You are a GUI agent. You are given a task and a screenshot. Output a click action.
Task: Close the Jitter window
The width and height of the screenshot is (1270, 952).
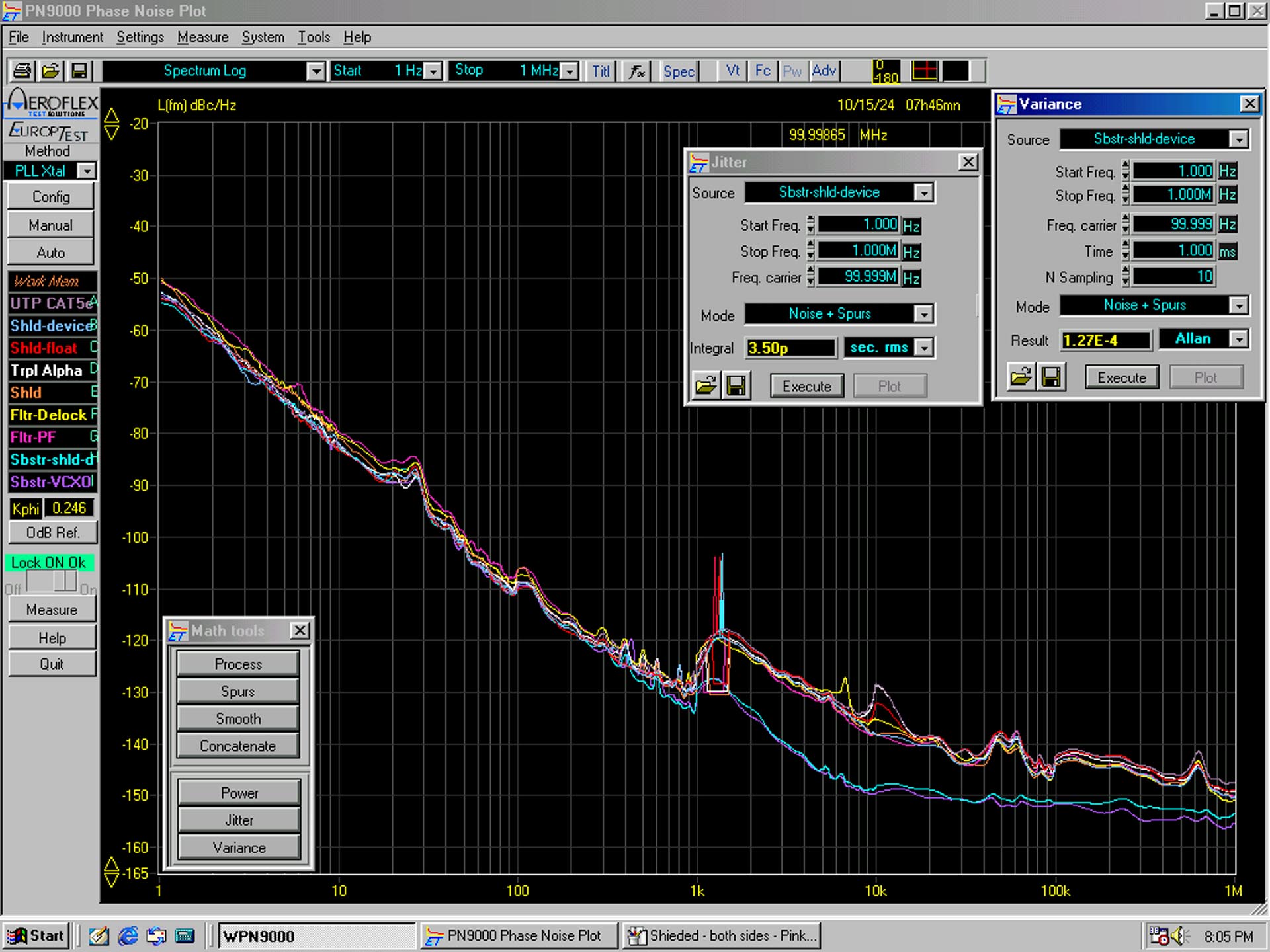click(968, 162)
